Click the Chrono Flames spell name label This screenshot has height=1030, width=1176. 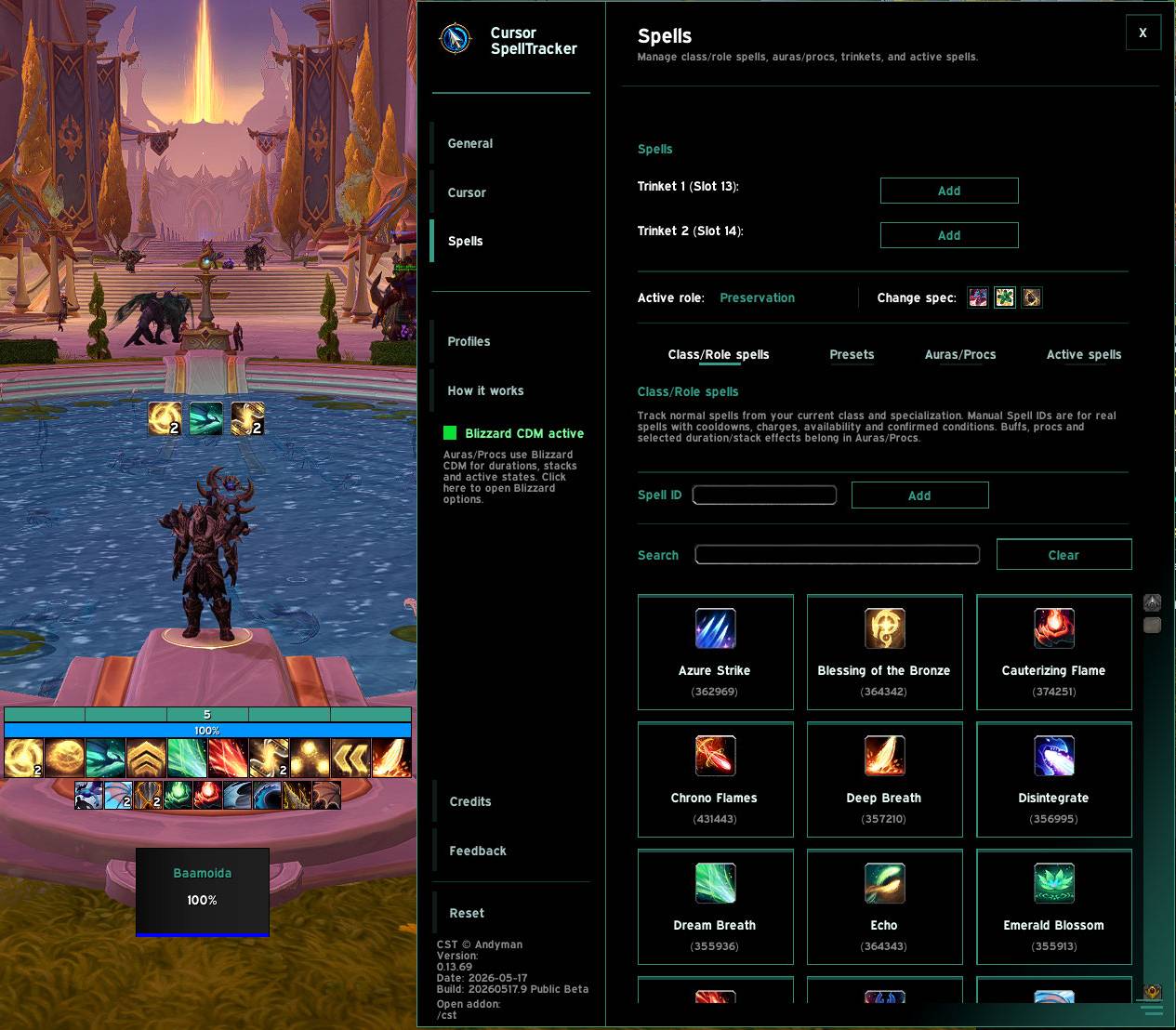714,798
